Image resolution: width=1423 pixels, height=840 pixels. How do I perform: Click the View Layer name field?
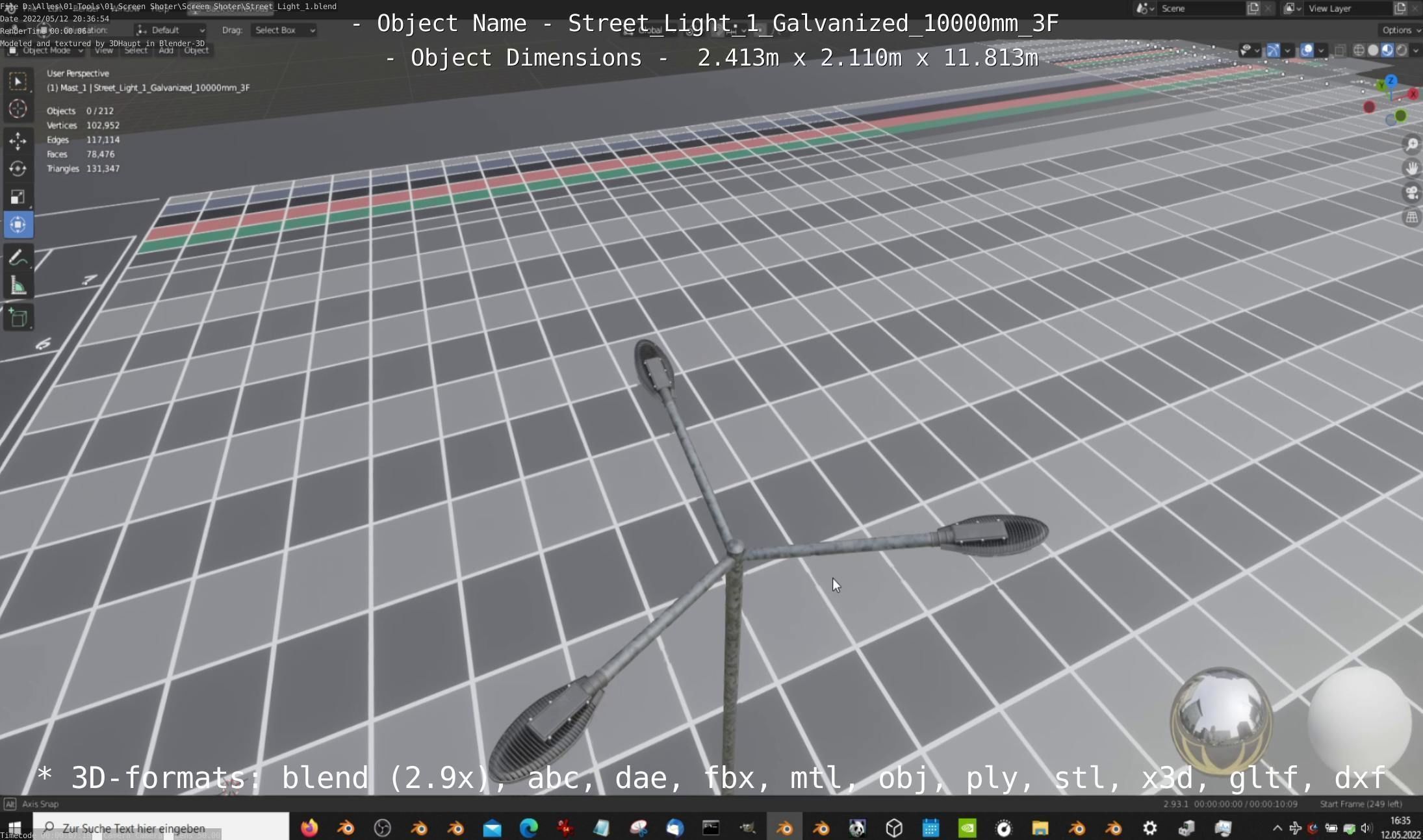pos(1348,8)
